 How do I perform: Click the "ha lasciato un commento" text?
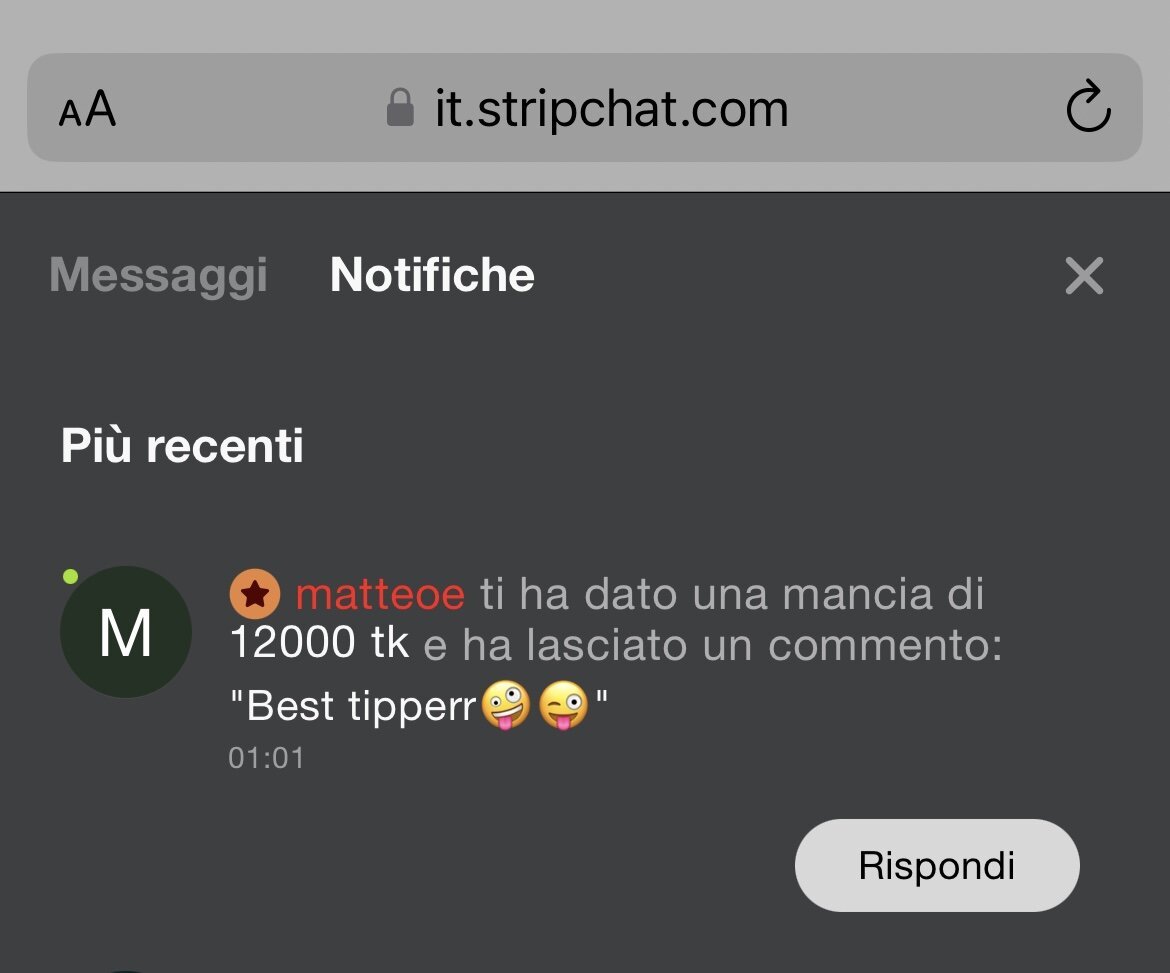[x=732, y=645]
